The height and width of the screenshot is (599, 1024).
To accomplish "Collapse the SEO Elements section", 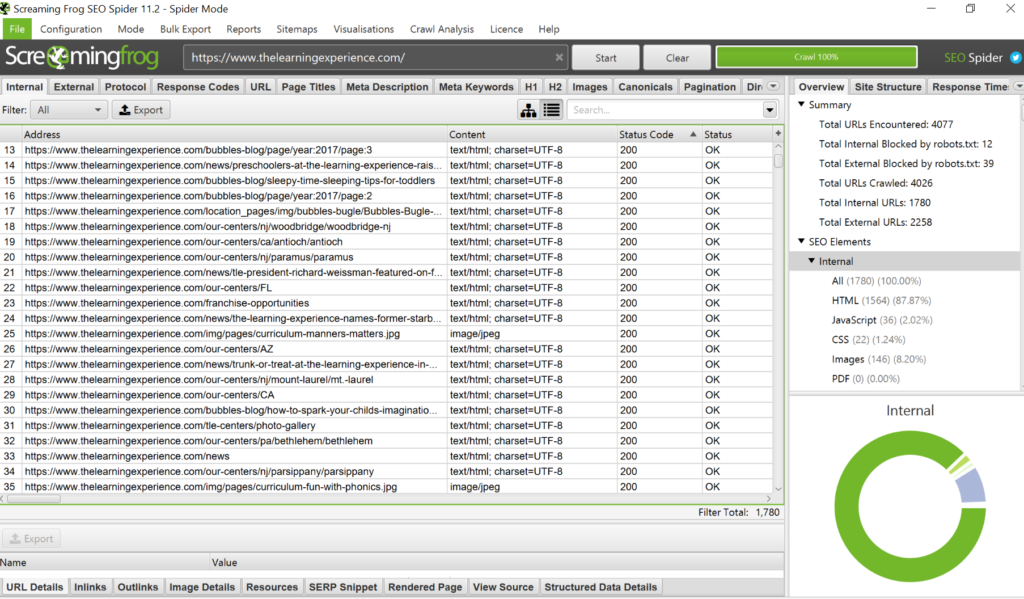I will 801,242.
